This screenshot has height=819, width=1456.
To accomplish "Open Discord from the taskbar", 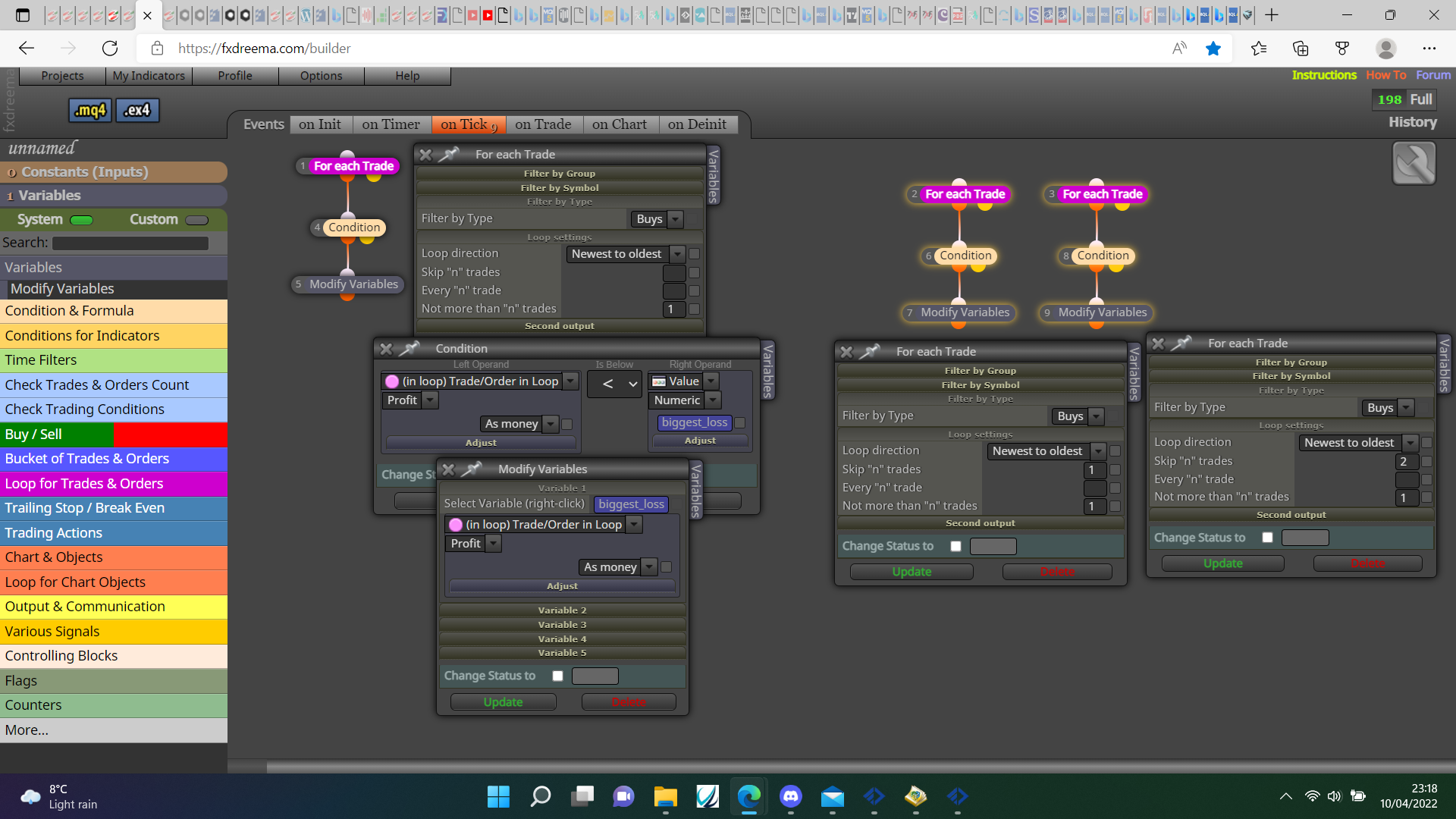I will [x=790, y=796].
